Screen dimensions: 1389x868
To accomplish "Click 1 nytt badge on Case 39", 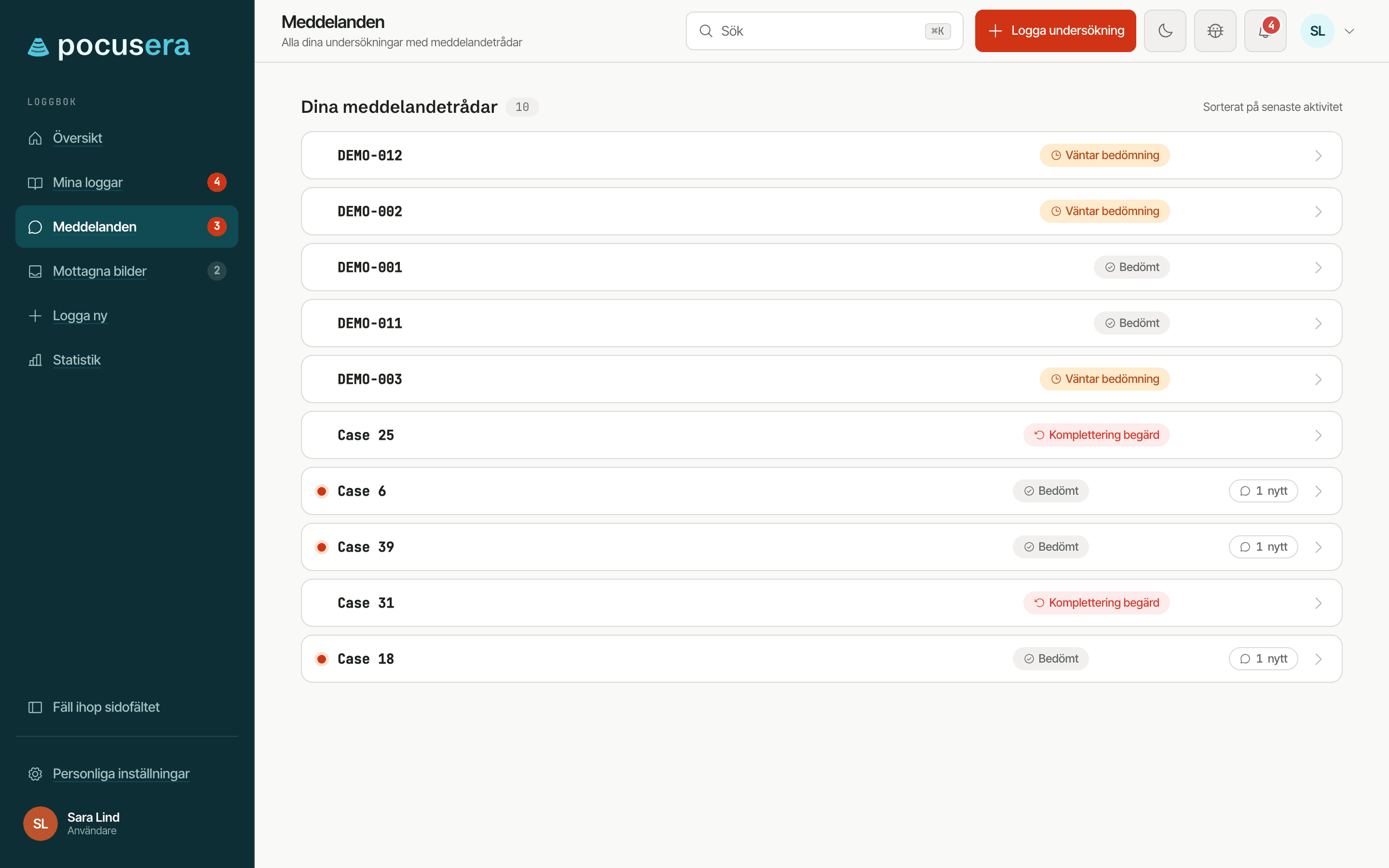I will click(1263, 547).
